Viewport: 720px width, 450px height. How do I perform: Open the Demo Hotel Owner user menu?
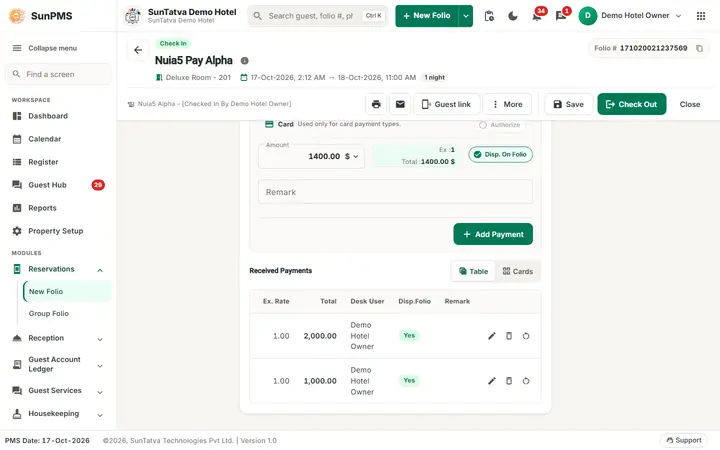630,16
